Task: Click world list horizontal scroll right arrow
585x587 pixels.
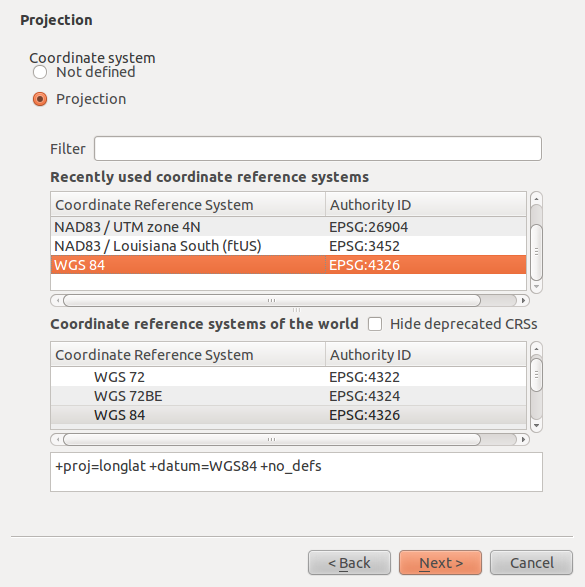Action: [x=523, y=440]
